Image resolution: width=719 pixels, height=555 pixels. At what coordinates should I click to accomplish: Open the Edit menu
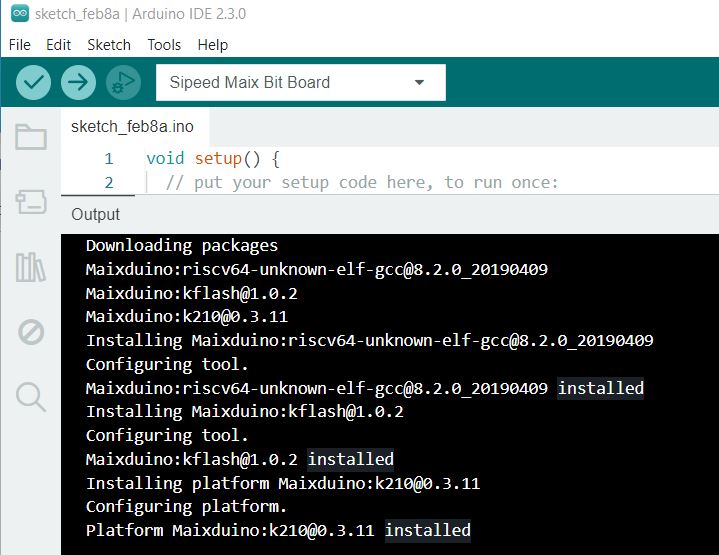tap(58, 45)
